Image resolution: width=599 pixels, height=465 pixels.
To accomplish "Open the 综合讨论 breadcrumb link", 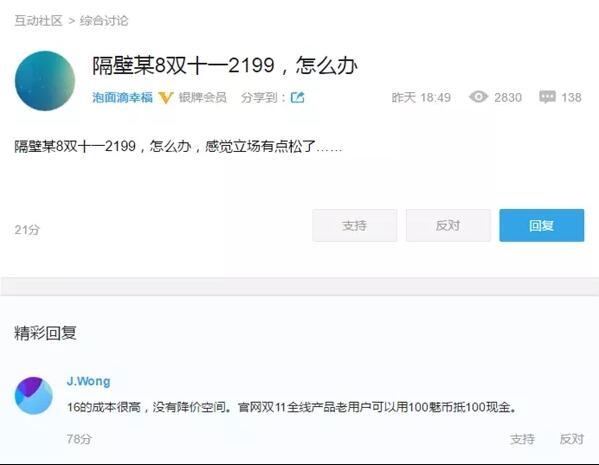I will click(x=104, y=21).
